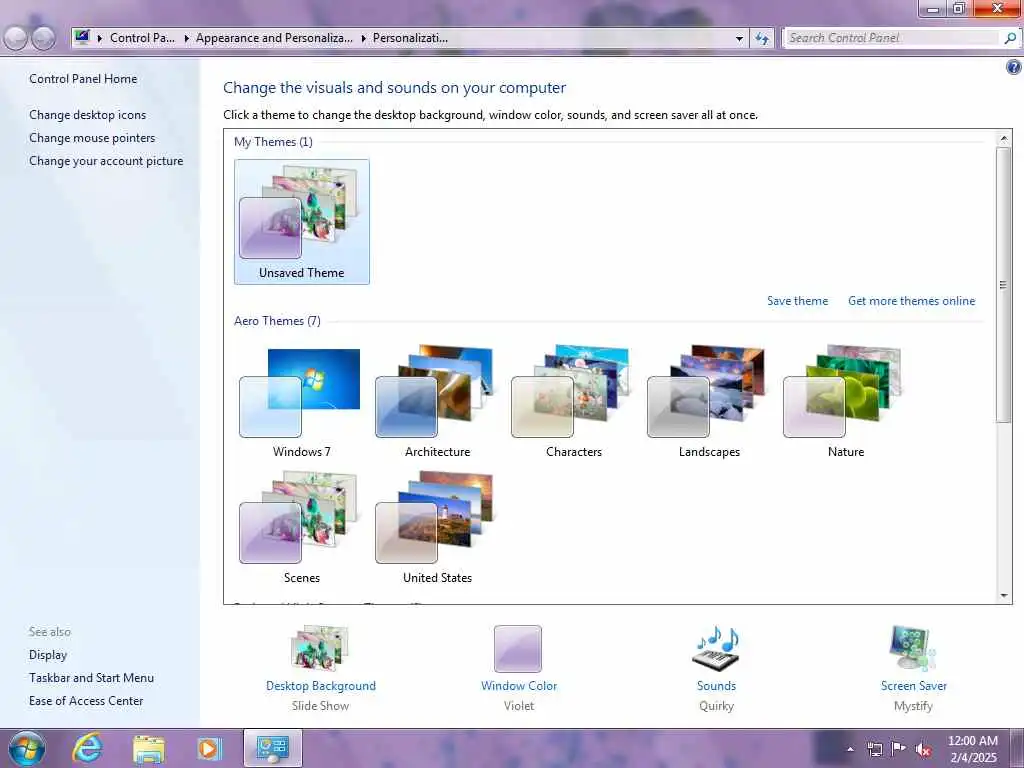Click the Control Panel taskbar button
The width and height of the screenshot is (1024, 768).
tap(273, 748)
